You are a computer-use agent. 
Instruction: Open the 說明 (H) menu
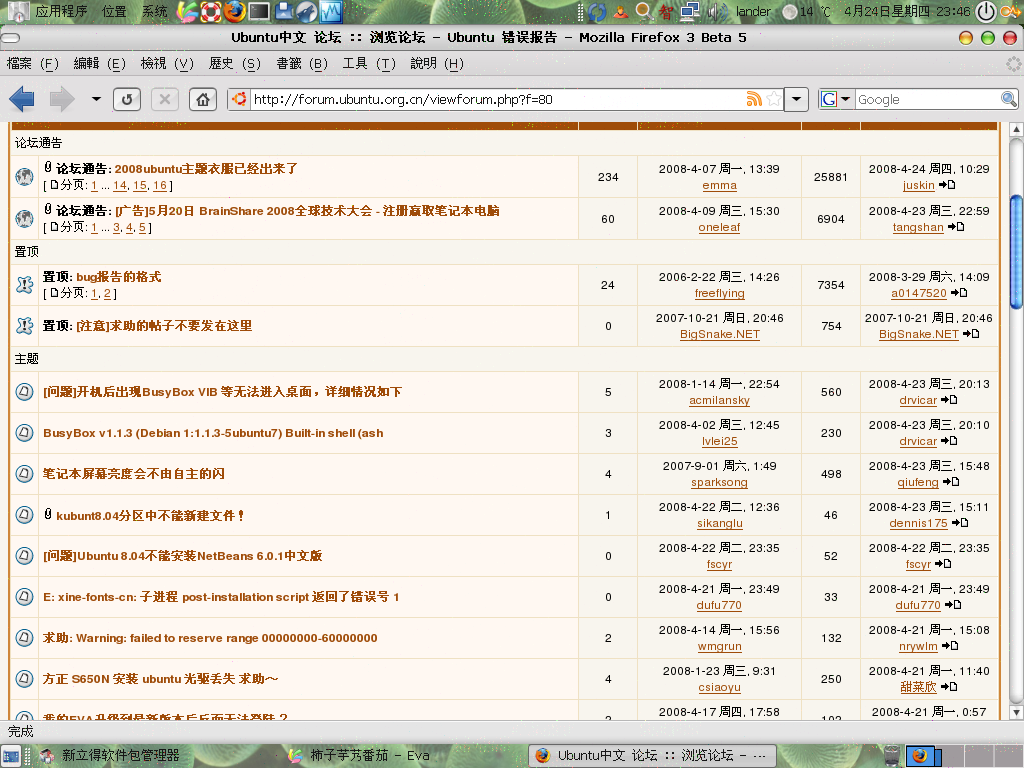click(437, 63)
